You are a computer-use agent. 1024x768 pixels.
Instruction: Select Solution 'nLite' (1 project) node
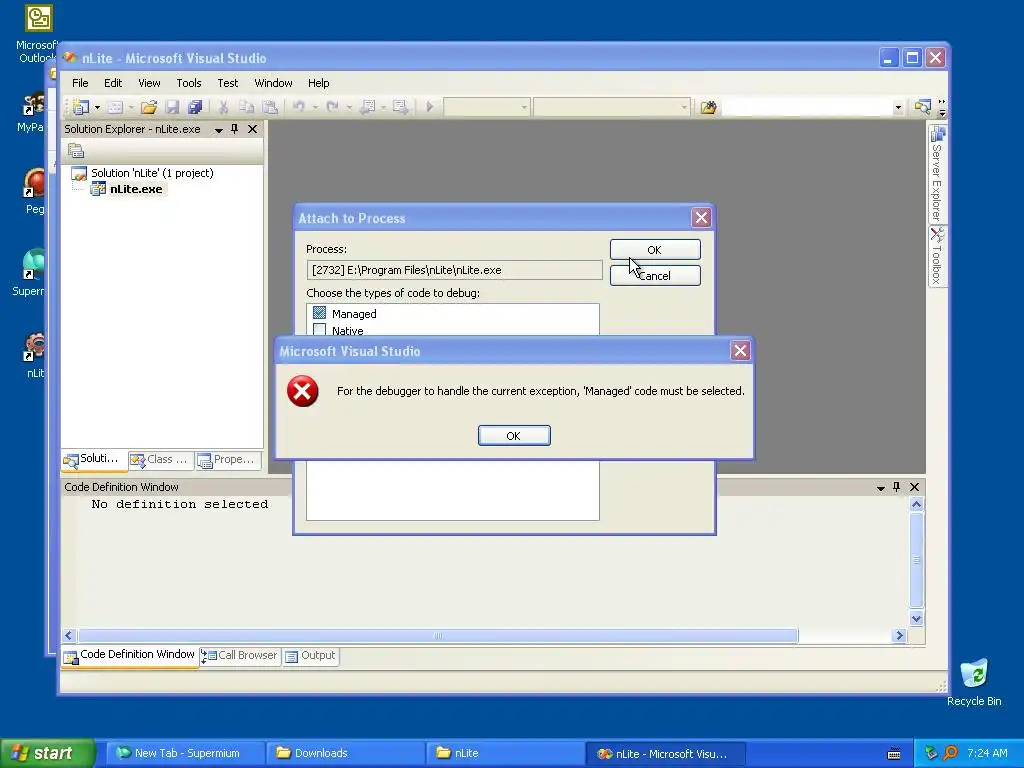[x=152, y=173]
